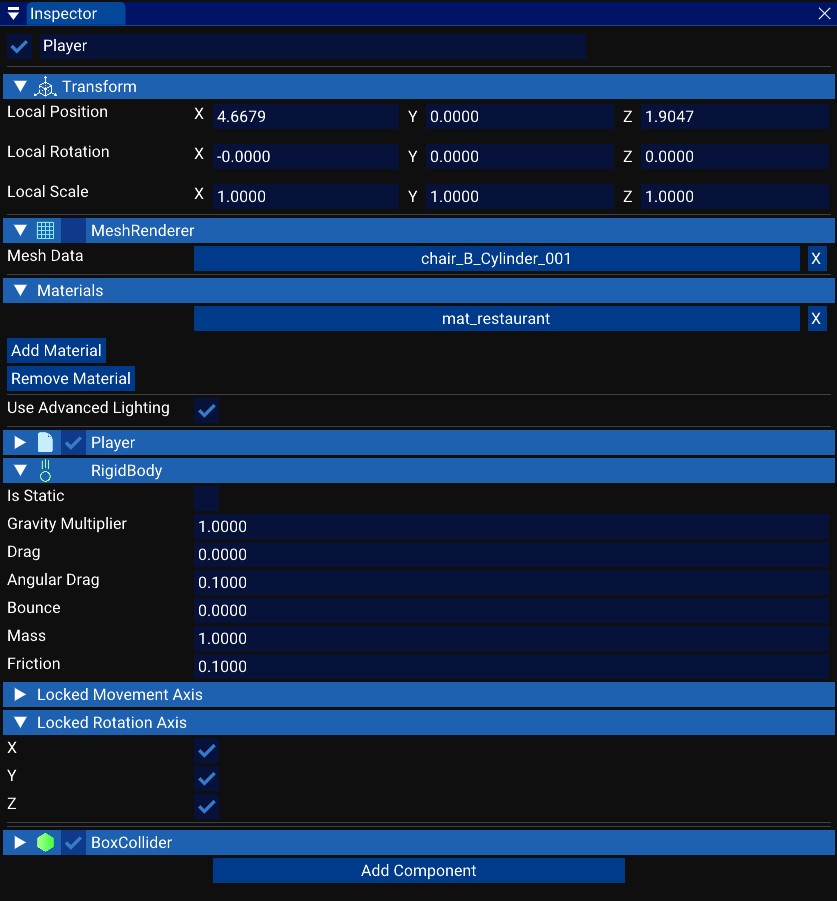Expand Locked Movement Axis
Screen dimensions: 837x901
pos(20,694)
